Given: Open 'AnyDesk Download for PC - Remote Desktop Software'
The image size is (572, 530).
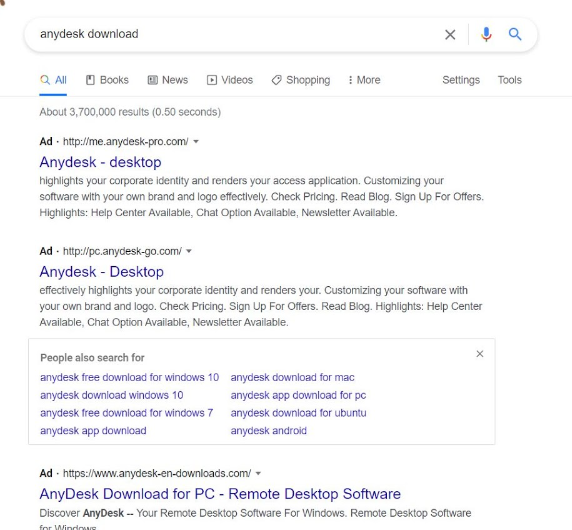Looking at the screenshot, I should pyautogui.click(x=220, y=494).
